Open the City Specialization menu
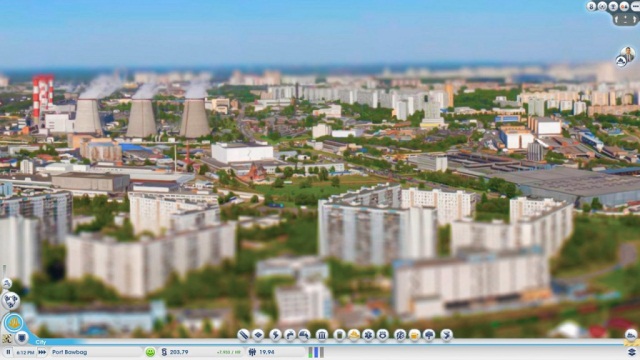 pyautogui.click(x=447, y=335)
